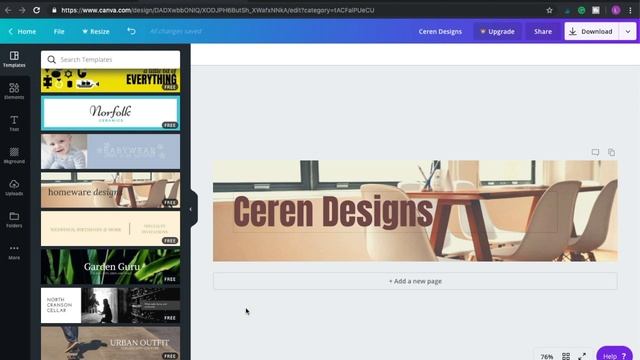The image size is (640, 360).
Task: Click the browser profile avatar
Action: (x=616, y=10)
